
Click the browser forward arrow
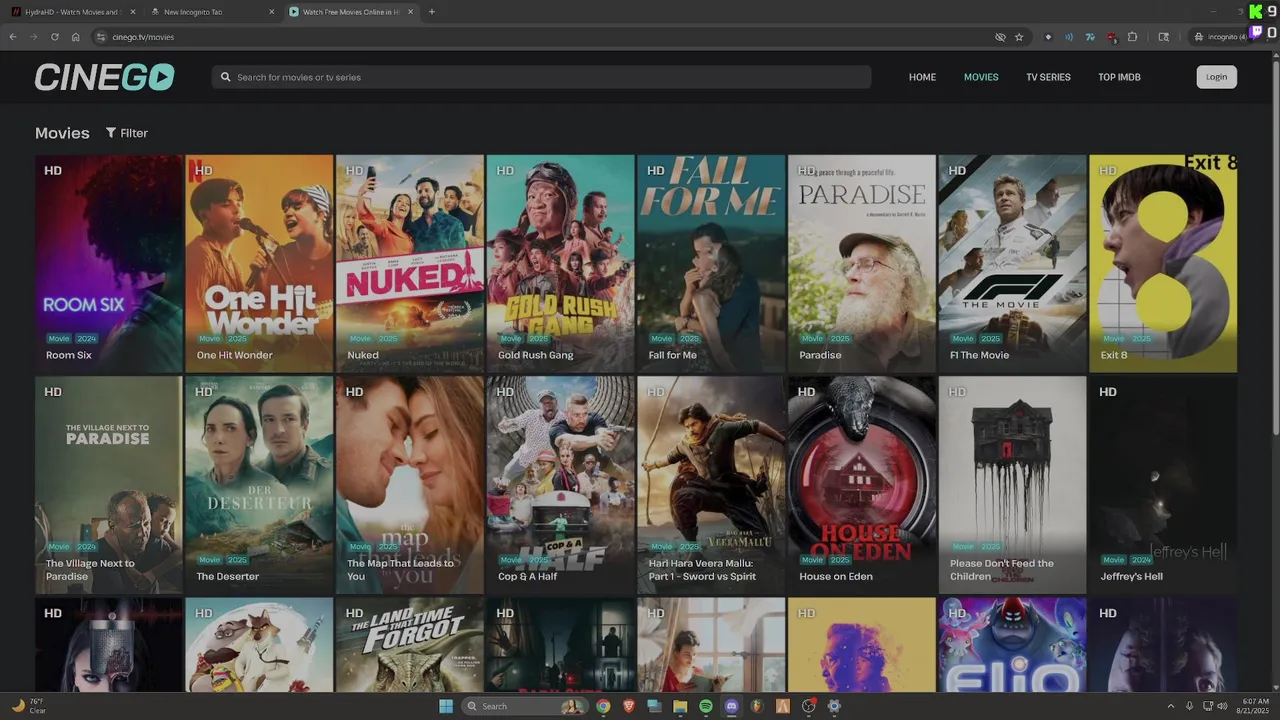(34, 37)
